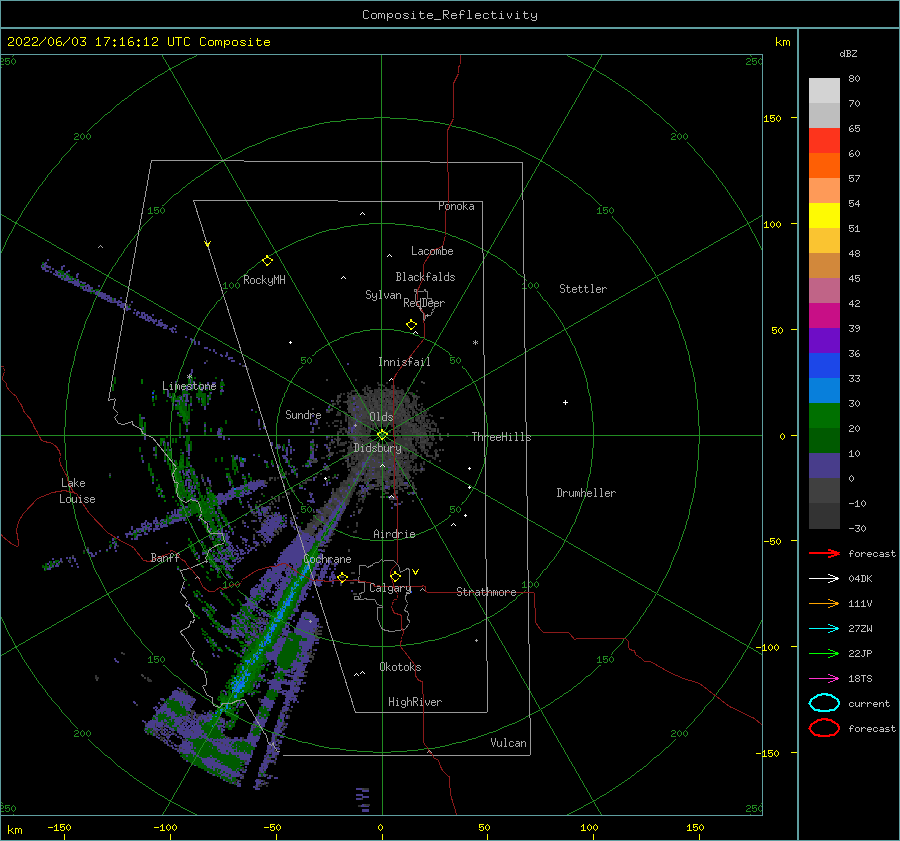
Task: Click the cyan 27ZW arrow in the legend
Action: 824,629
